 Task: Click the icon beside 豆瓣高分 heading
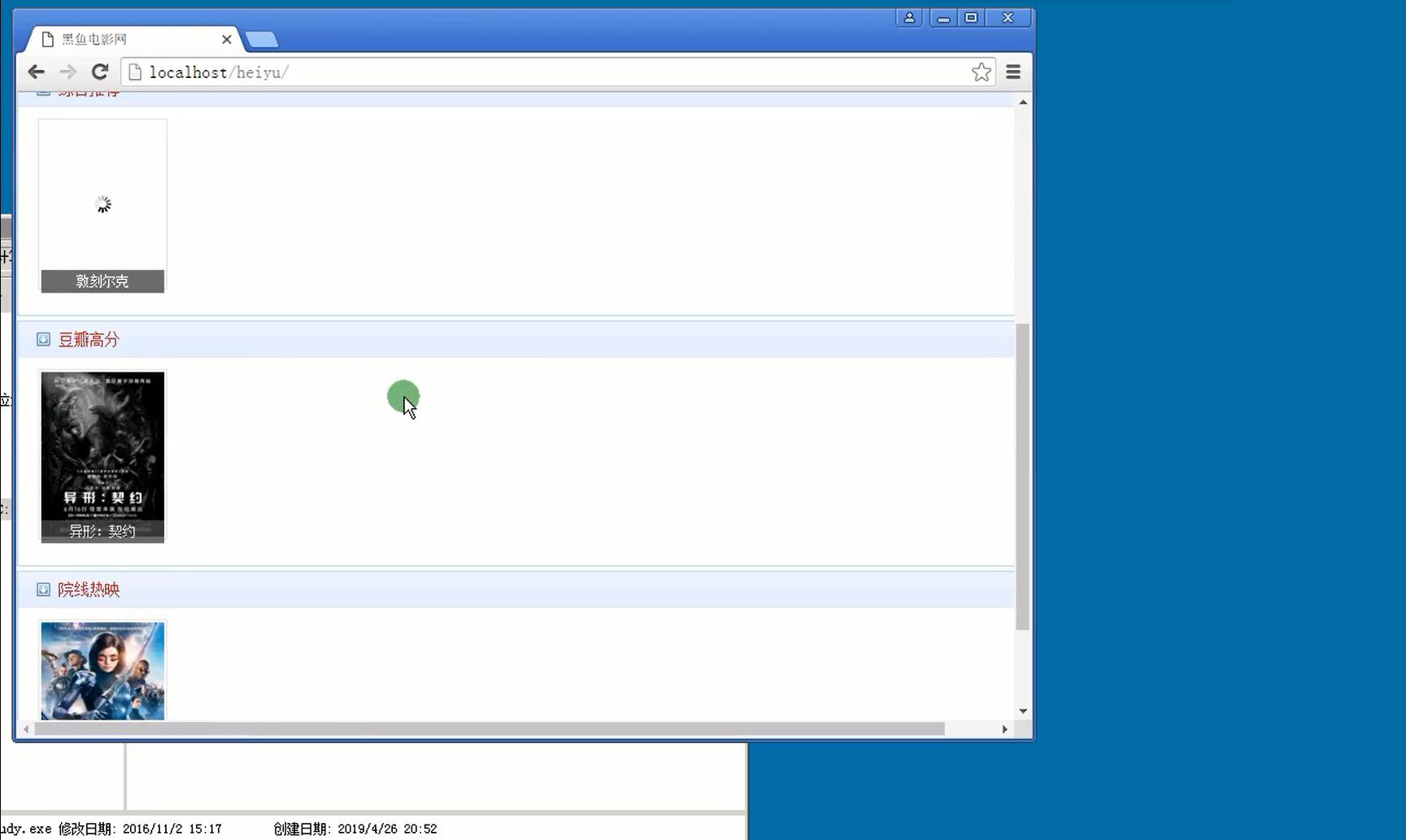tap(43, 339)
